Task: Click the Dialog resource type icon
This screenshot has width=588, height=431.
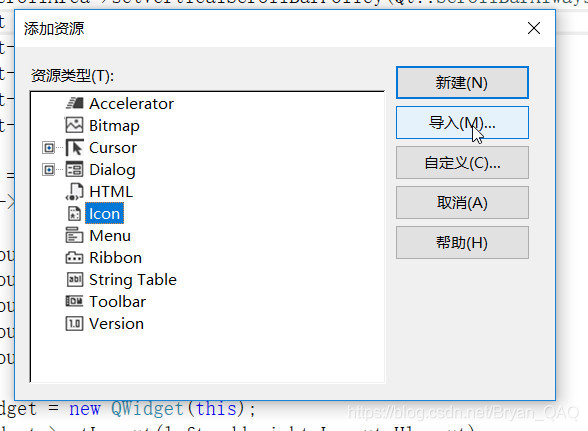Action: tap(74, 169)
